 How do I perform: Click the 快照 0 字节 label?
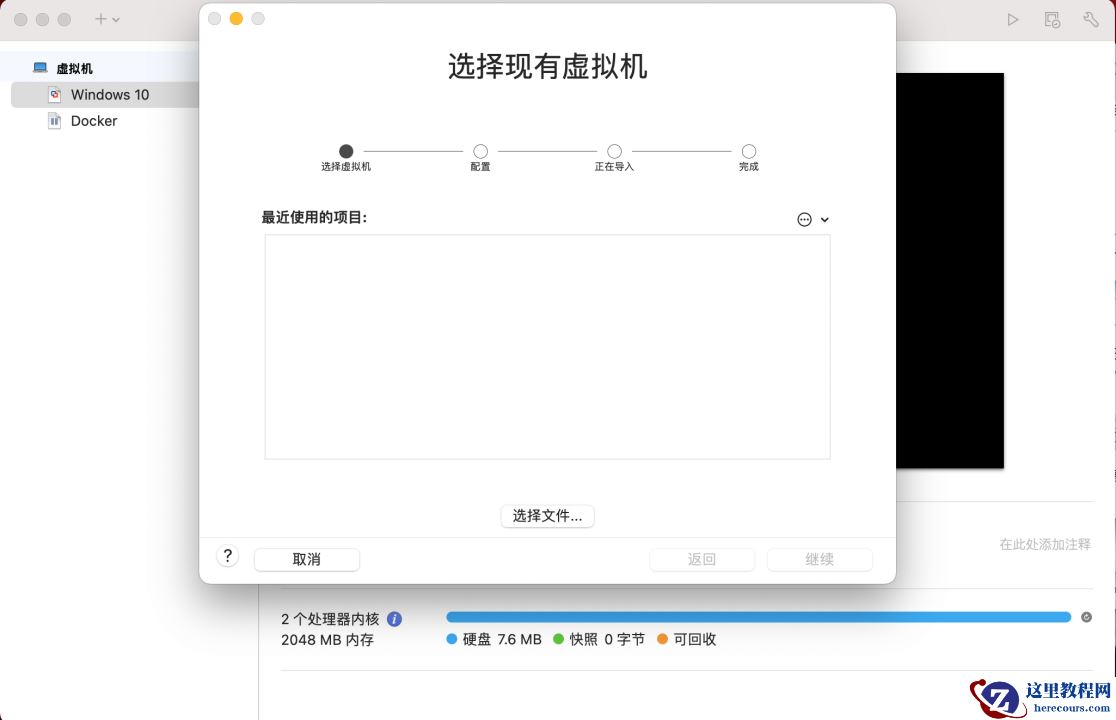[607, 639]
